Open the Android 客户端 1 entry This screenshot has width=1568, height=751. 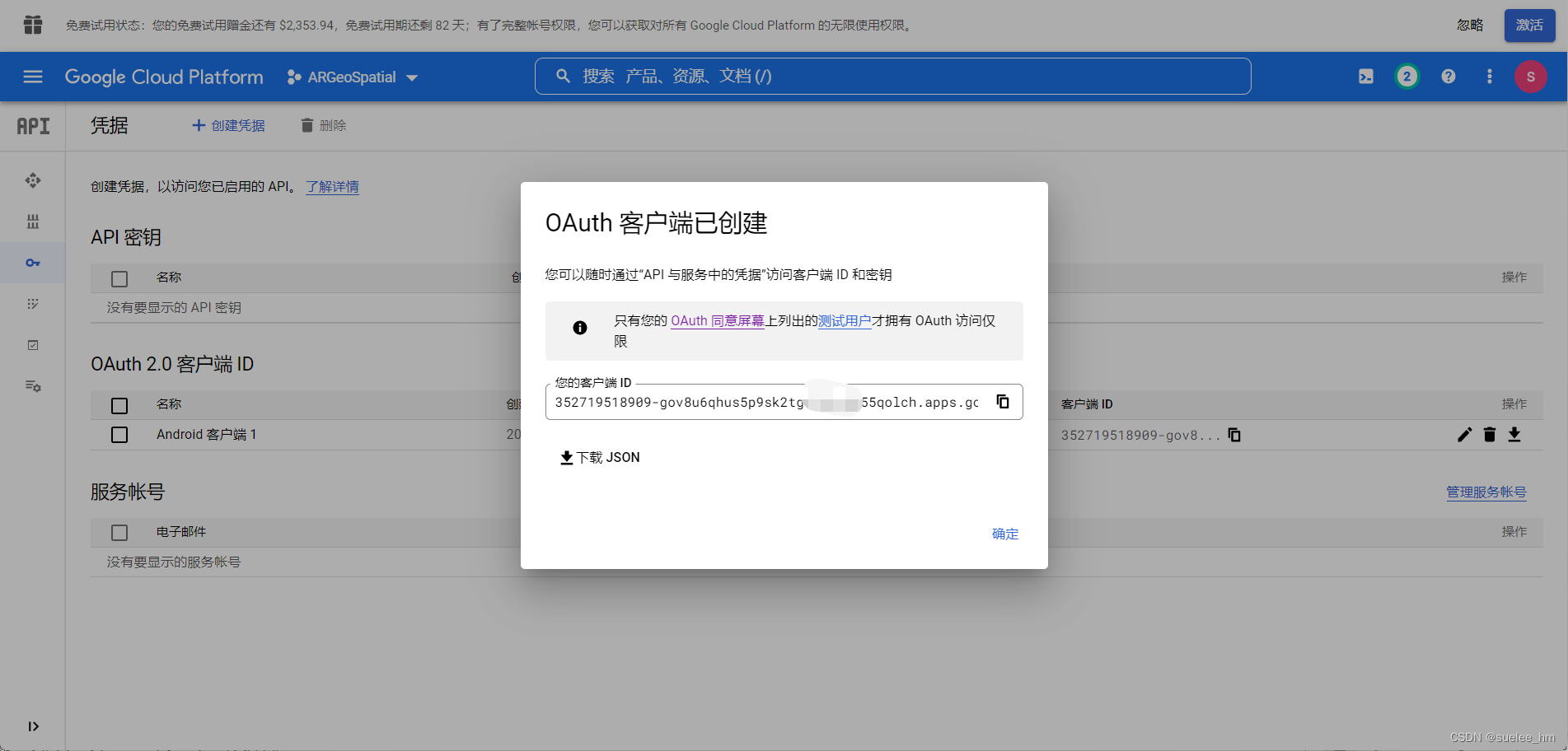pos(207,435)
